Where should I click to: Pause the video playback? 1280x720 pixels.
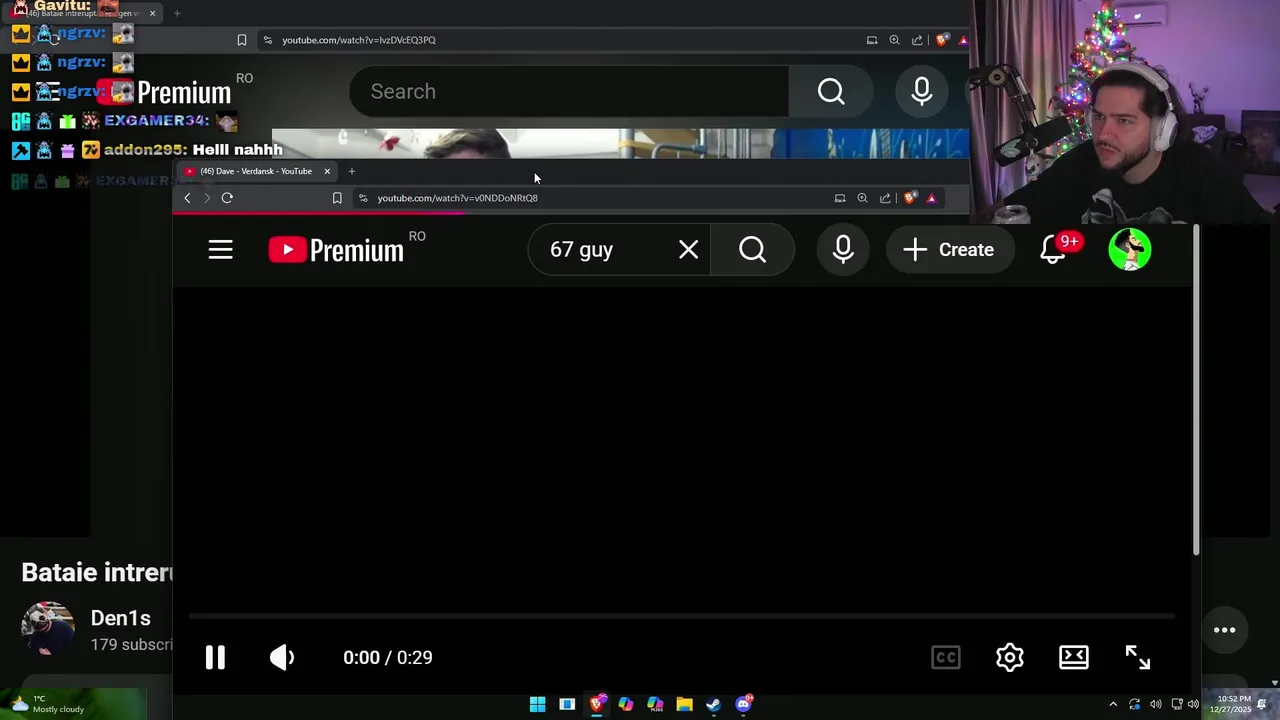tap(215, 657)
